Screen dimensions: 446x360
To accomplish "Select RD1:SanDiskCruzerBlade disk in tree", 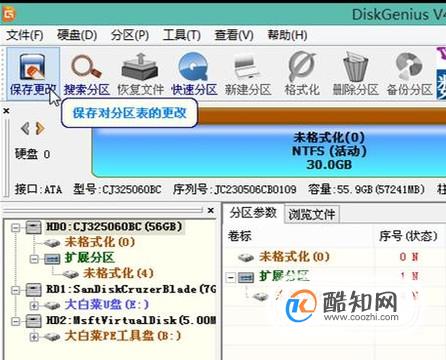I will [131, 289].
